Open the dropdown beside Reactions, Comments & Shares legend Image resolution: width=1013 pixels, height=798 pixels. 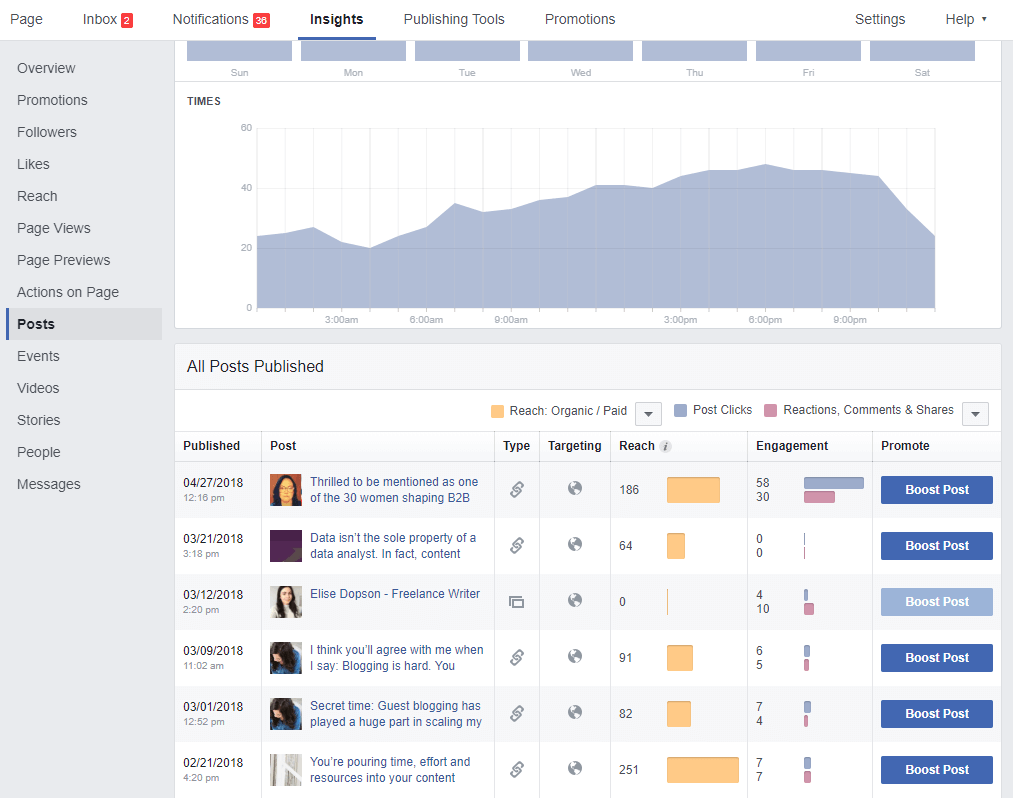point(975,413)
